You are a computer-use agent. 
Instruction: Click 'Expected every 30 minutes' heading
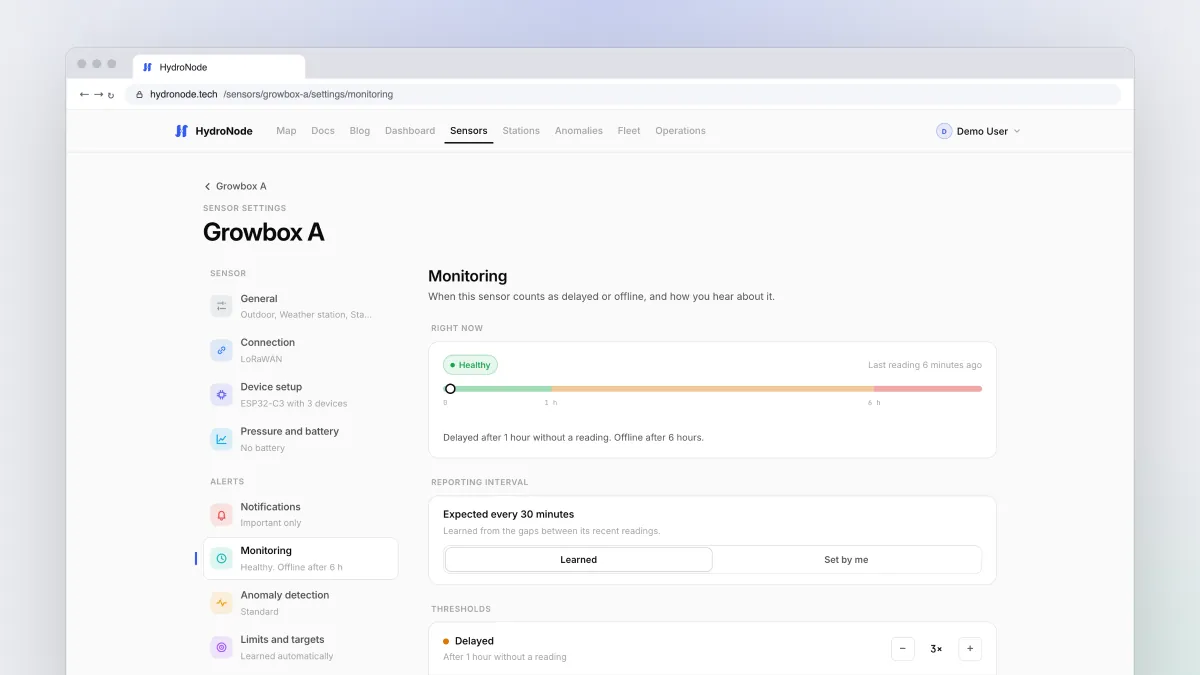click(509, 514)
